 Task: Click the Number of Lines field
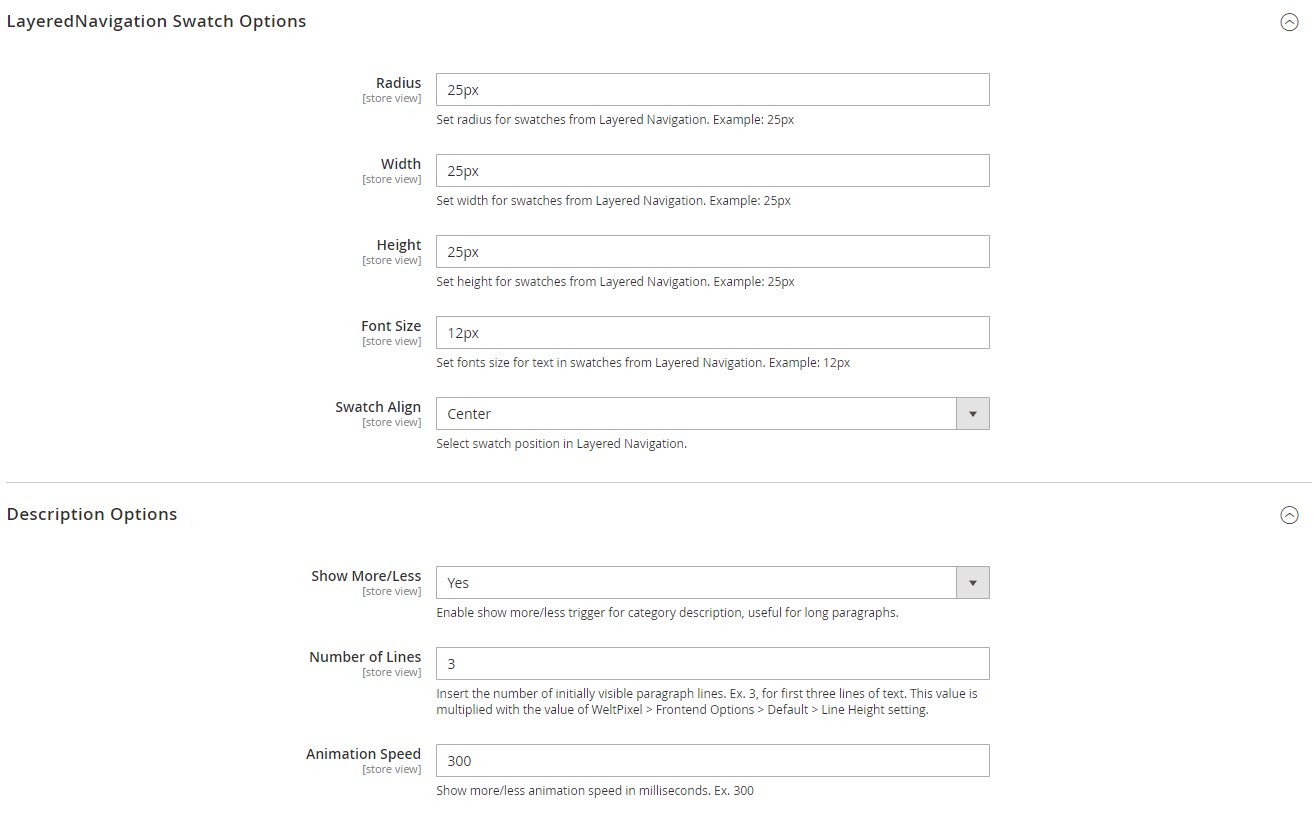[712, 664]
